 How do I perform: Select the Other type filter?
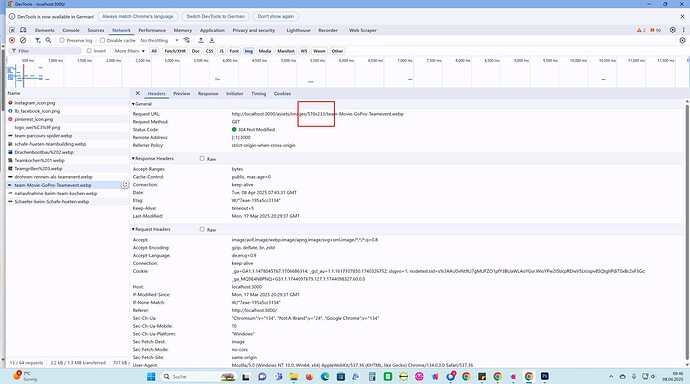tap(337, 51)
